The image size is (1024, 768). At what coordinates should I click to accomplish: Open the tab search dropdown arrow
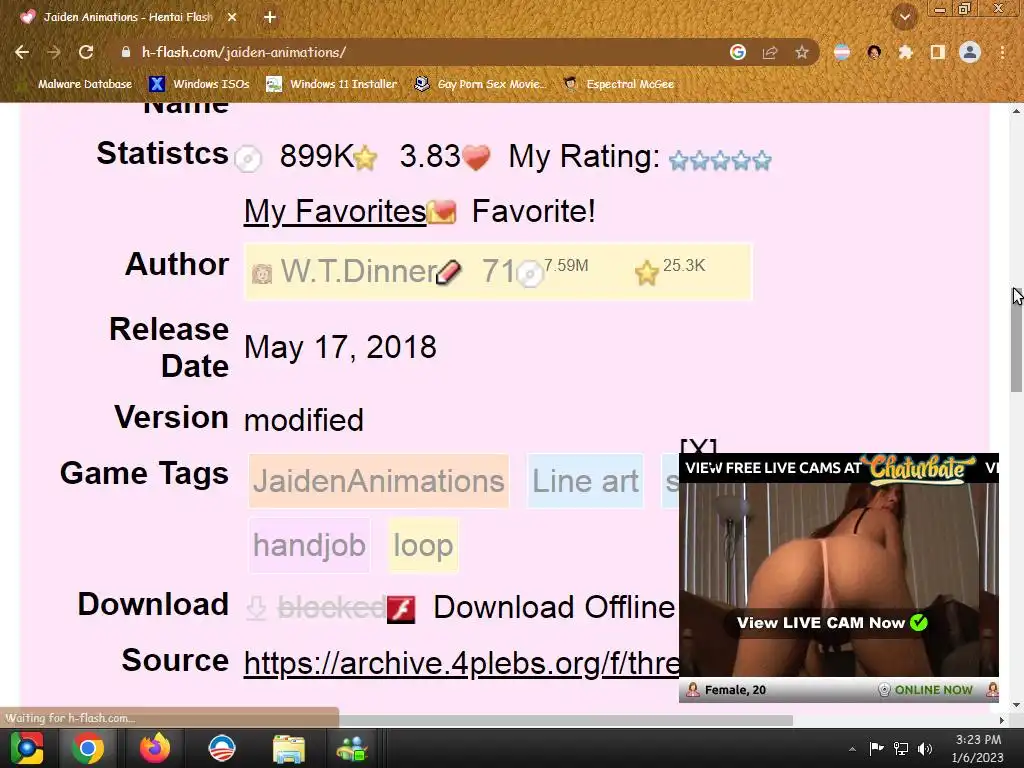point(905,17)
